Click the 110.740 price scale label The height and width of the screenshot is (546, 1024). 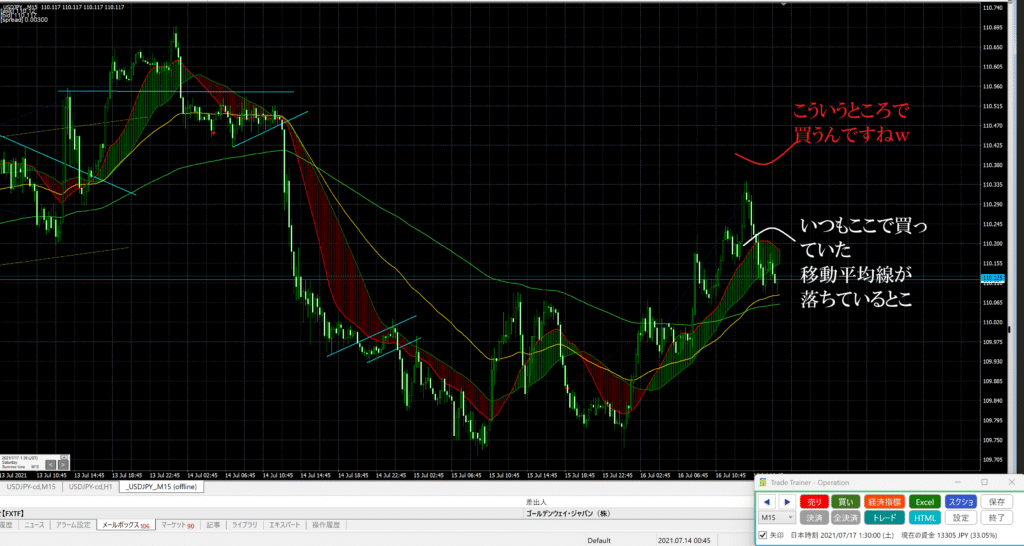coord(993,8)
